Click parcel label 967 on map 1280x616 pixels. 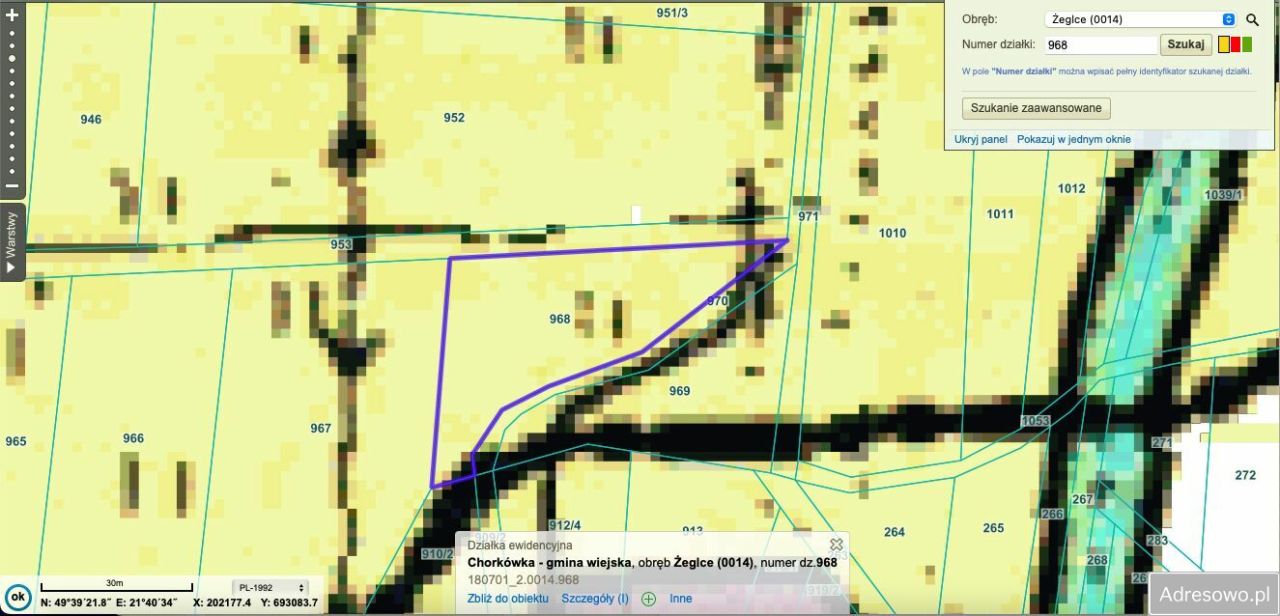[x=320, y=428]
